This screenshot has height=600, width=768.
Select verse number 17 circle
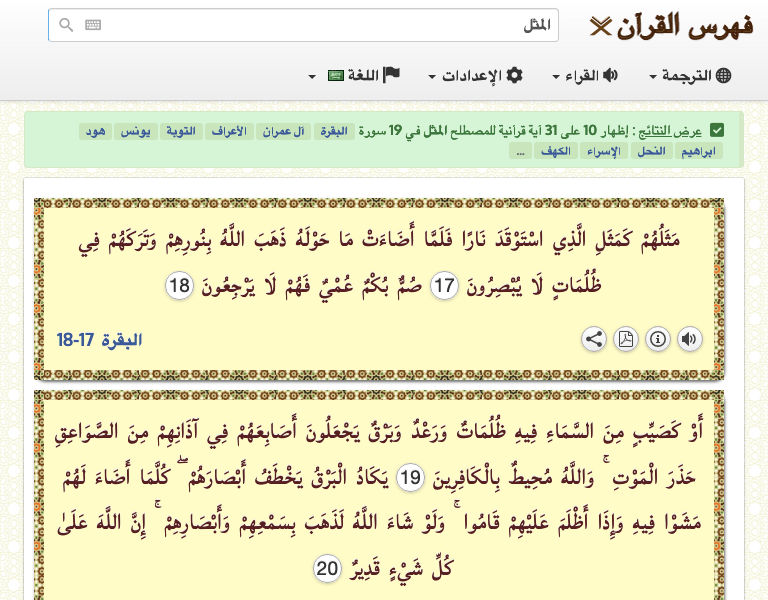pyautogui.click(x=443, y=287)
